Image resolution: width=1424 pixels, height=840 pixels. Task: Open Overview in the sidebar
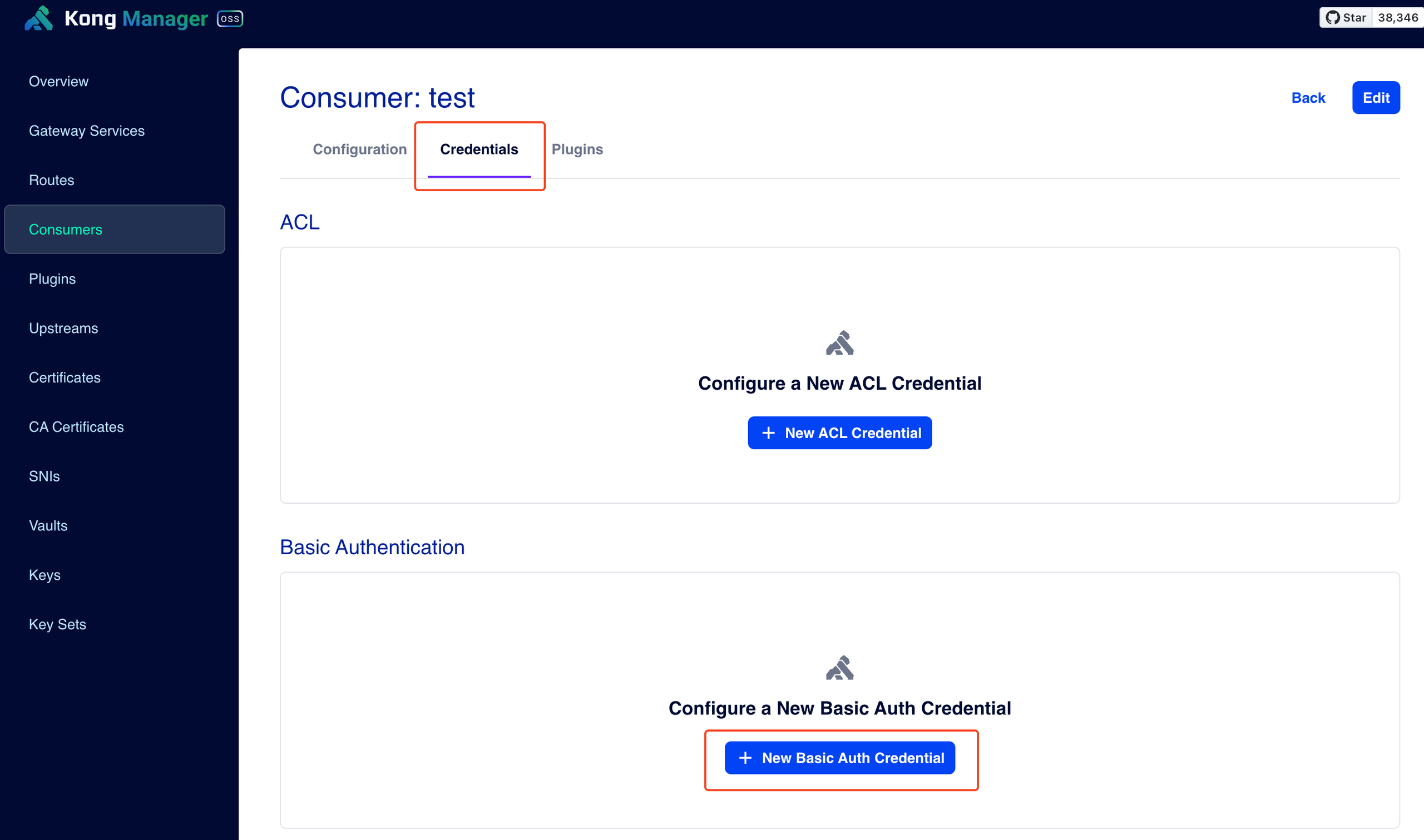point(59,82)
